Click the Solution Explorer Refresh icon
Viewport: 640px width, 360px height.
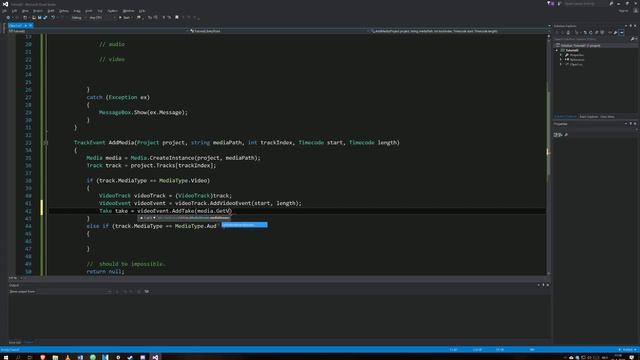(x=591, y=33)
